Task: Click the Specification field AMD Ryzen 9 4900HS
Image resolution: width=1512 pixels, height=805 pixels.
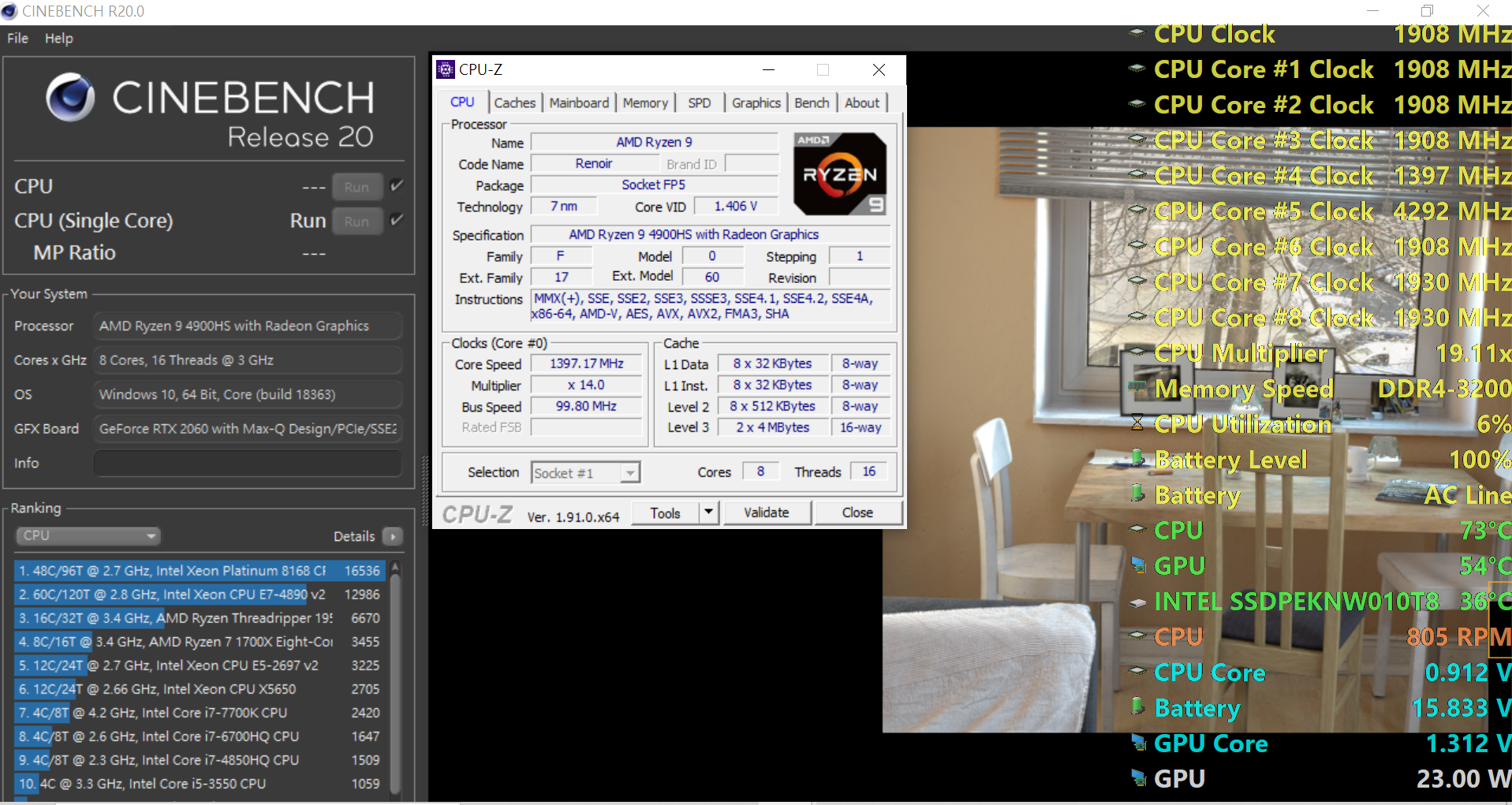Action: (x=710, y=234)
